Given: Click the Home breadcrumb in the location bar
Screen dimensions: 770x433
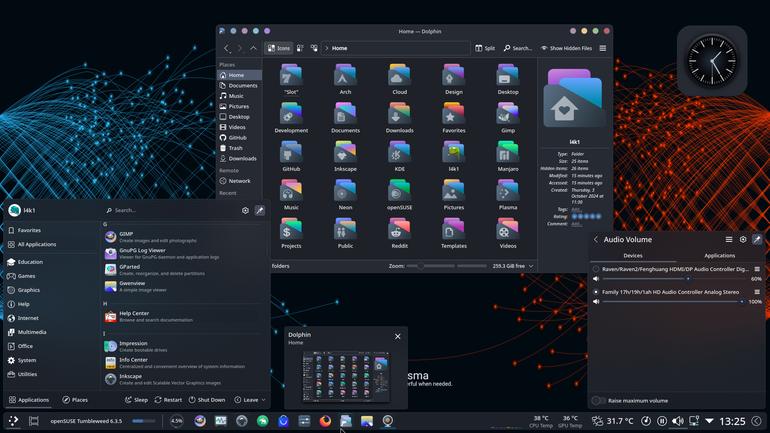Looking at the screenshot, I should [339, 48].
